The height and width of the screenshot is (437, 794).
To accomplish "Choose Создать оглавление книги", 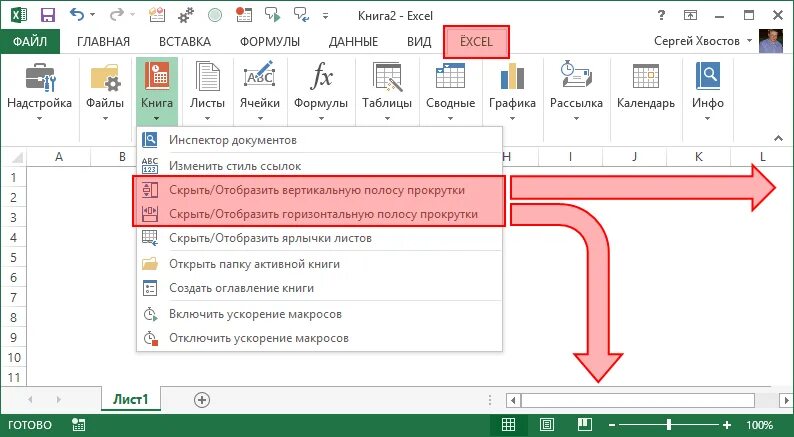I will coord(320,288).
